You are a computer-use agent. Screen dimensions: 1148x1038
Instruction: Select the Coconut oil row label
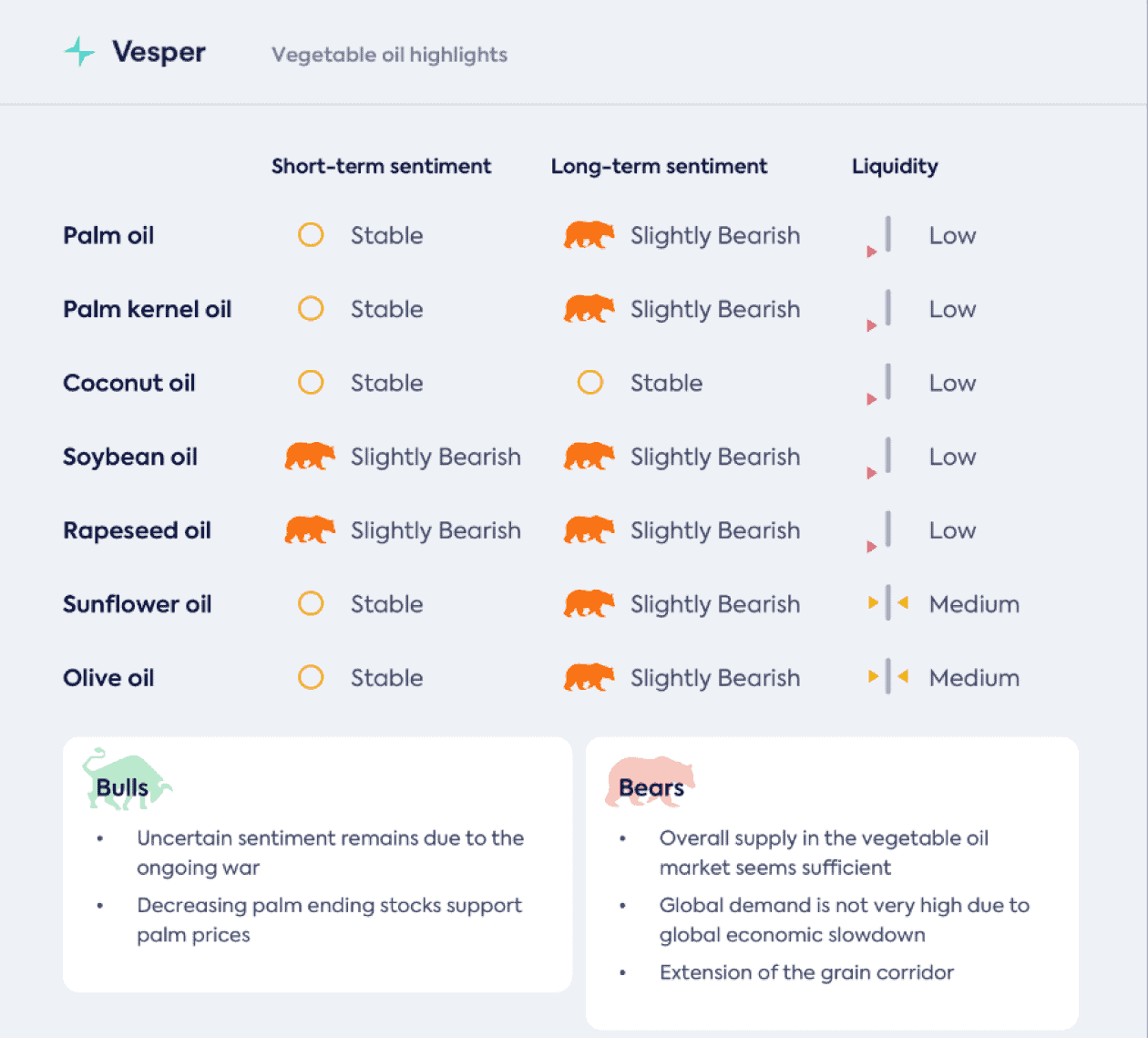pos(129,383)
